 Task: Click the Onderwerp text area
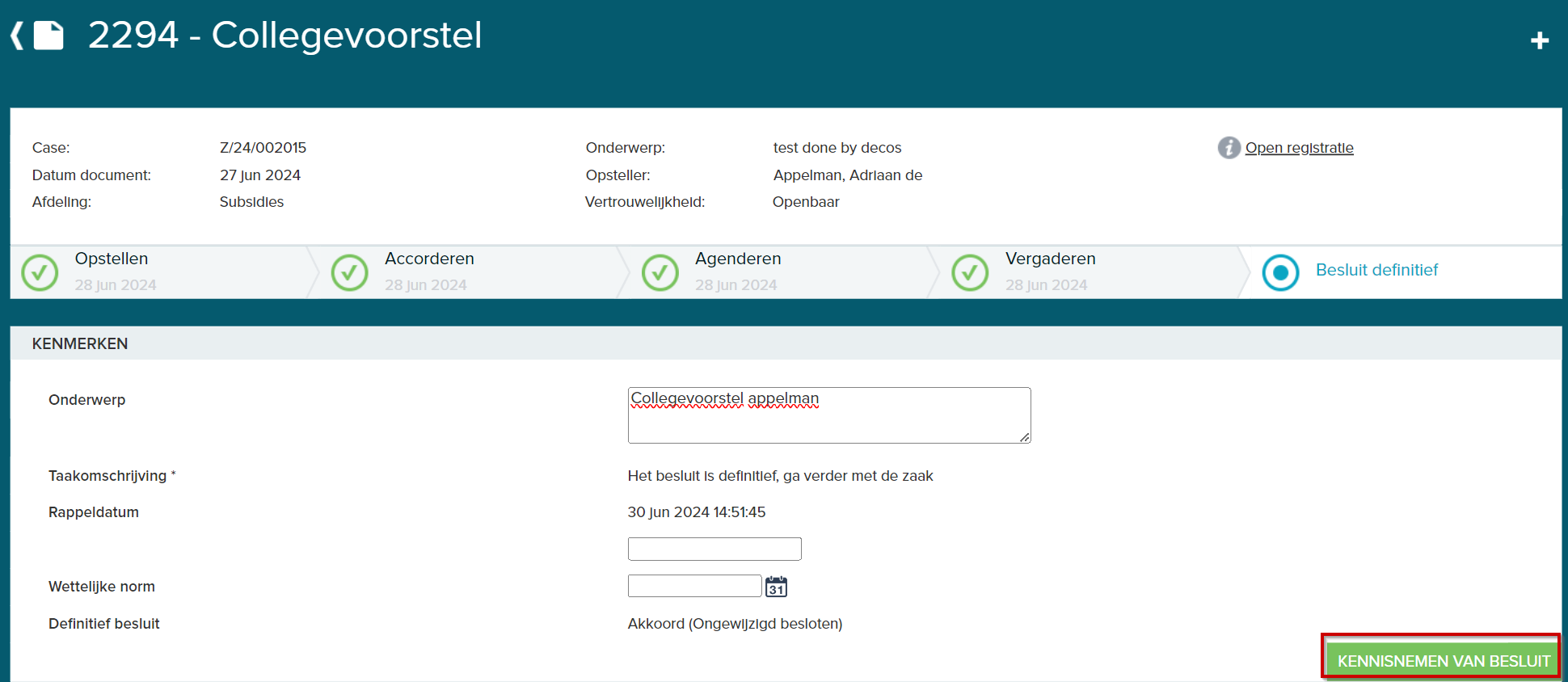click(x=829, y=415)
